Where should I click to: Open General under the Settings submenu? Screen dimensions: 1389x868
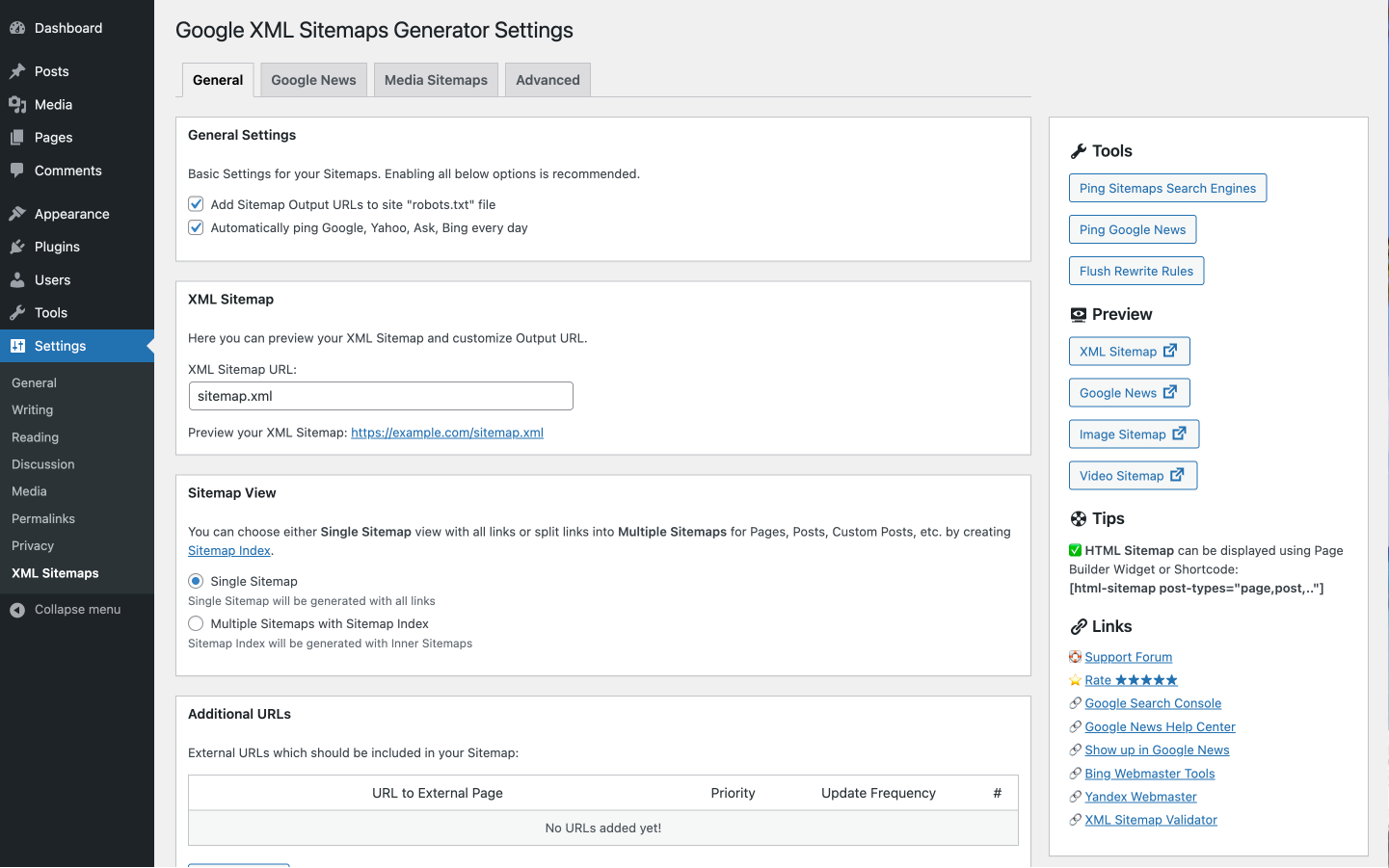(34, 383)
